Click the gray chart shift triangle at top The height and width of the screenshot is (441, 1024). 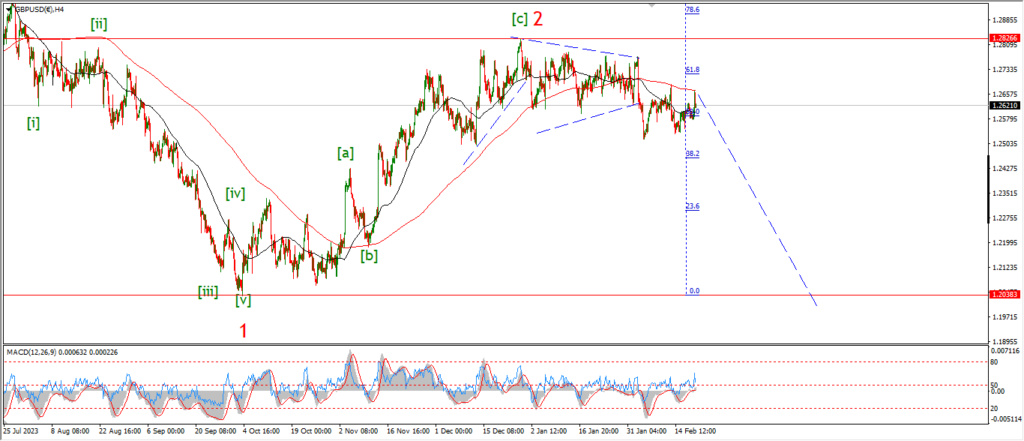click(x=653, y=5)
